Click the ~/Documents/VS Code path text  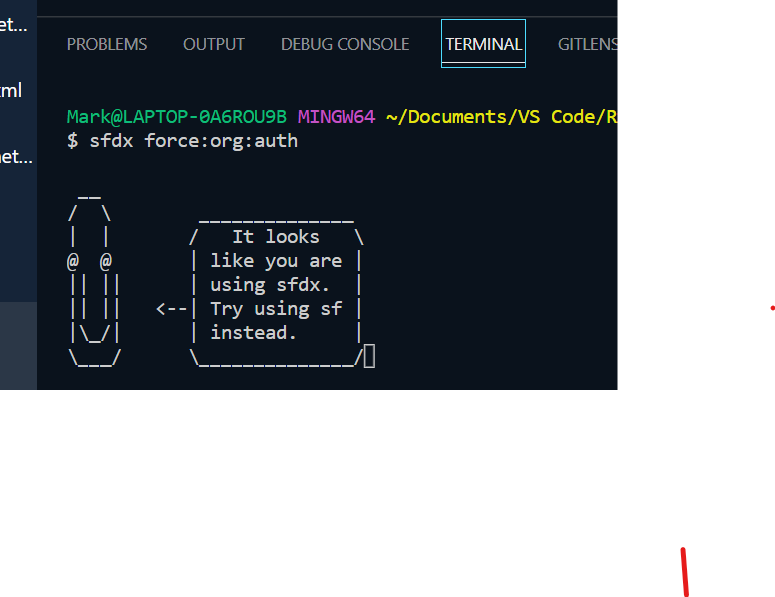tap(501, 117)
